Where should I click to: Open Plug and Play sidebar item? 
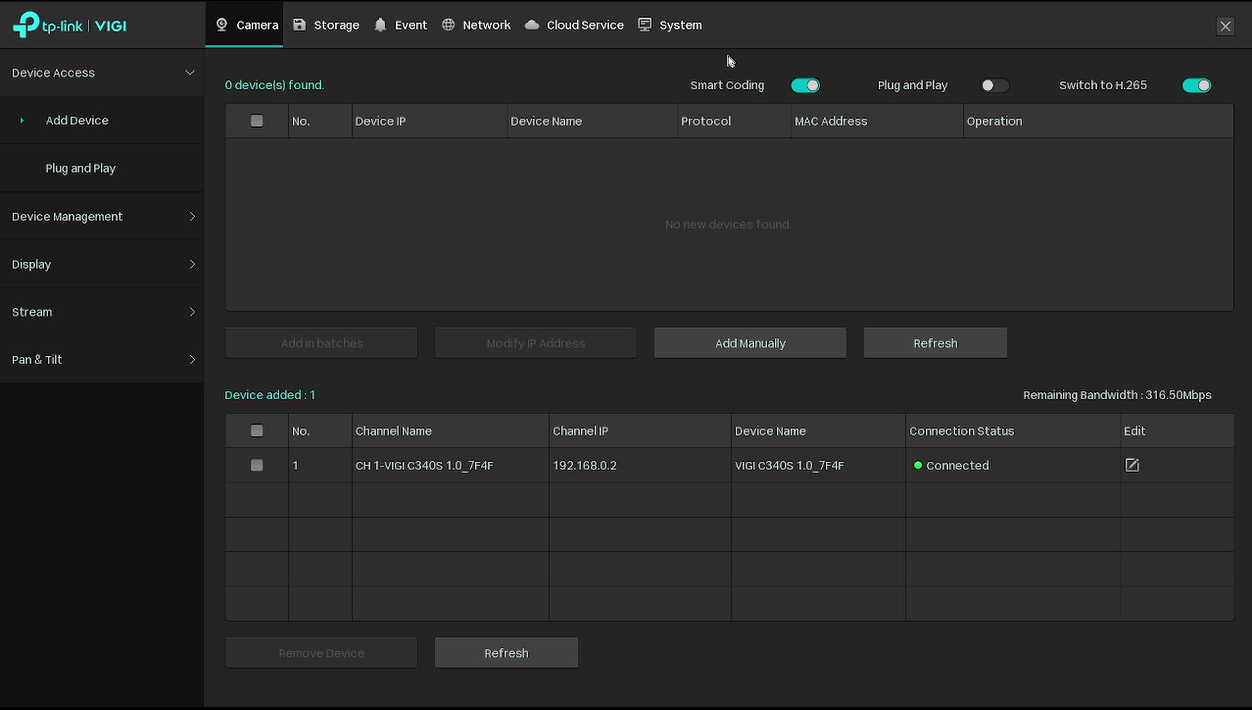click(x=101, y=168)
